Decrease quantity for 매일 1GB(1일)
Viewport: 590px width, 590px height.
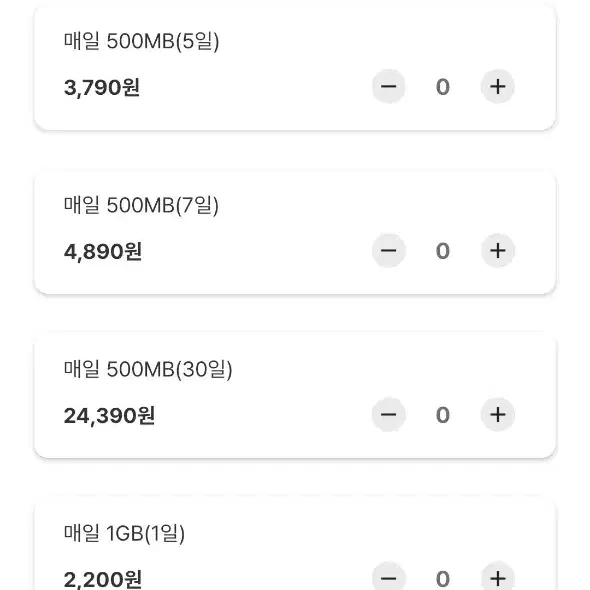[x=388, y=578]
